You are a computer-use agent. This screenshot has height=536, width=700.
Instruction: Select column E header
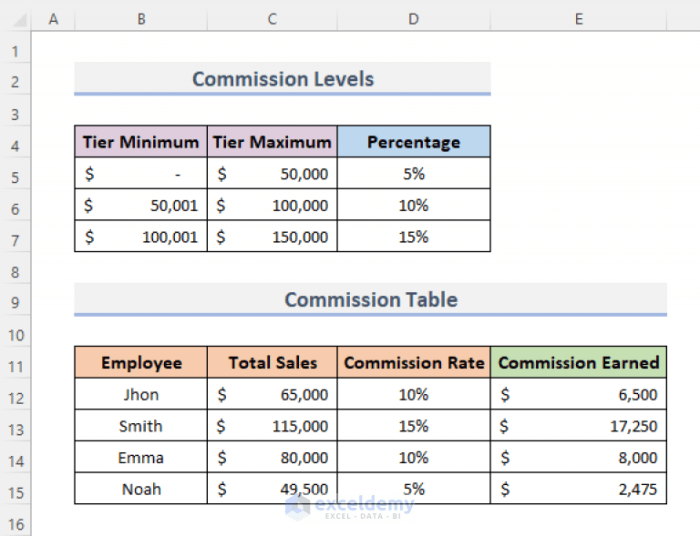click(579, 19)
